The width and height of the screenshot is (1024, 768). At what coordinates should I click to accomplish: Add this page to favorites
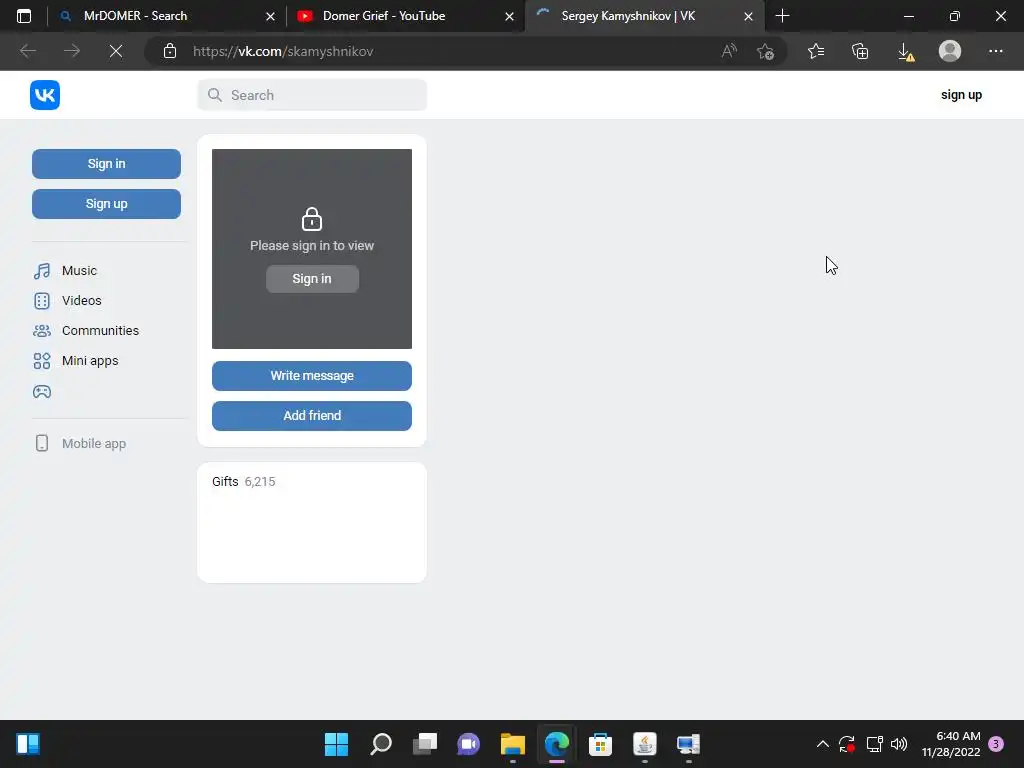[765, 51]
